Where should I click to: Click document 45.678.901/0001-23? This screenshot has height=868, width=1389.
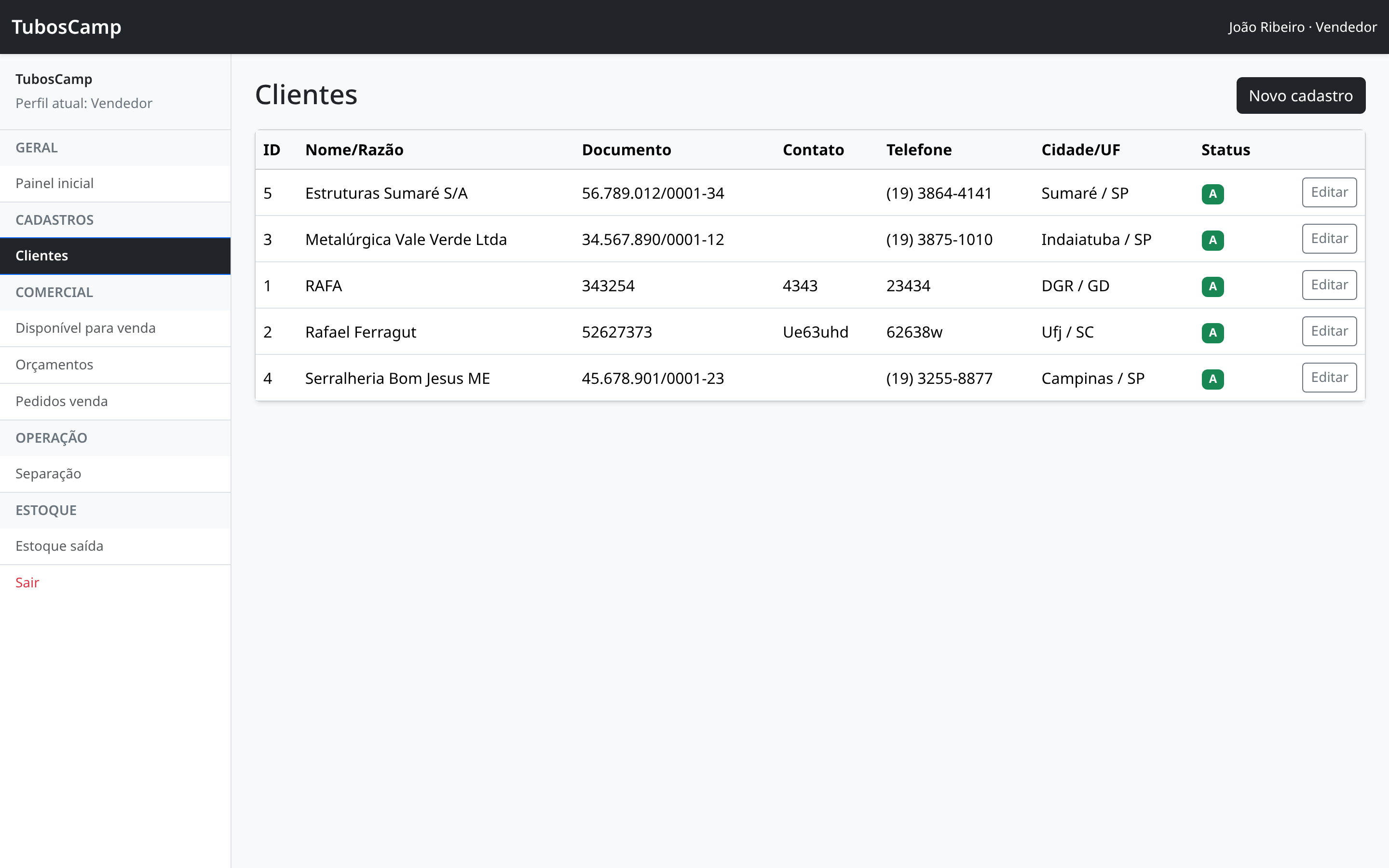[x=653, y=379]
